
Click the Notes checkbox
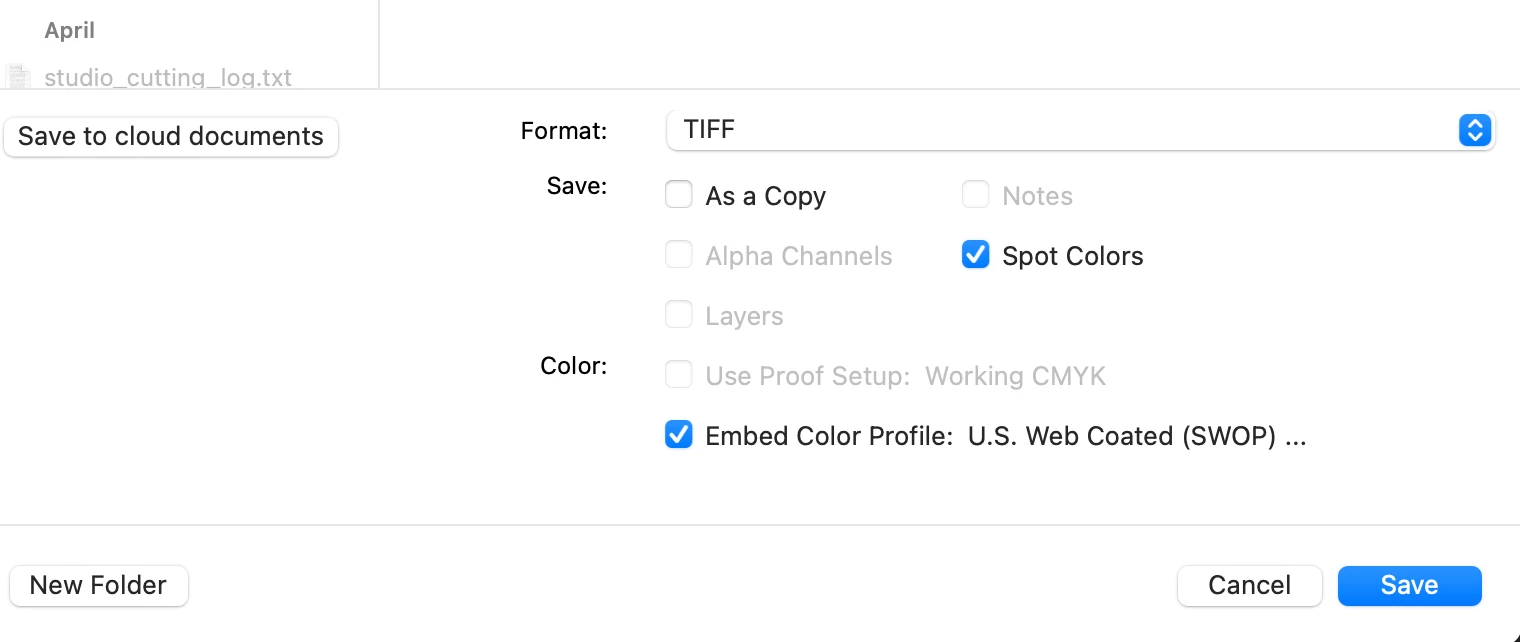tap(975, 195)
